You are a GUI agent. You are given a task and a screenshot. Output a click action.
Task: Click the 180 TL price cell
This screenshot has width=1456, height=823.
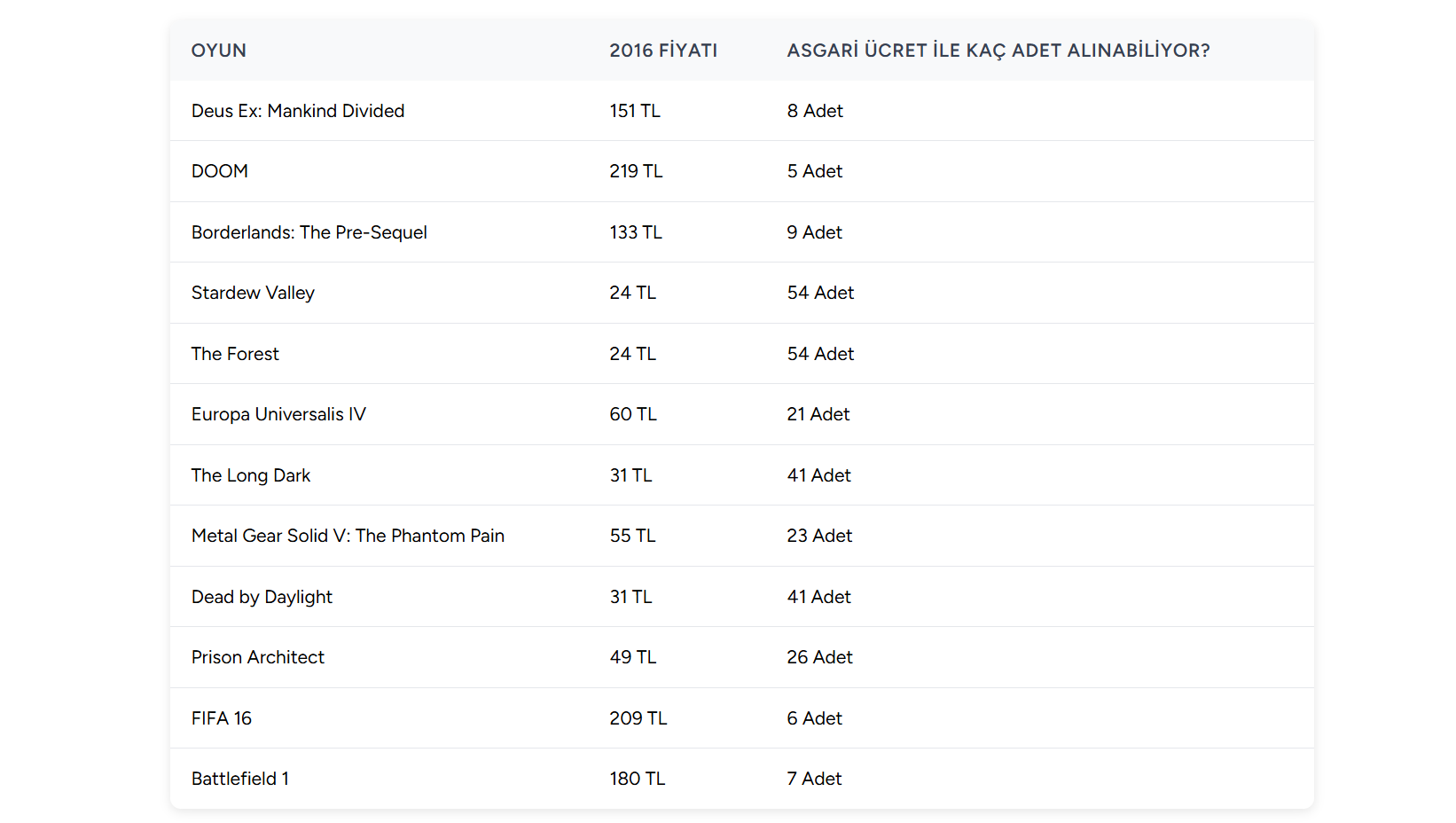coord(638,779)
